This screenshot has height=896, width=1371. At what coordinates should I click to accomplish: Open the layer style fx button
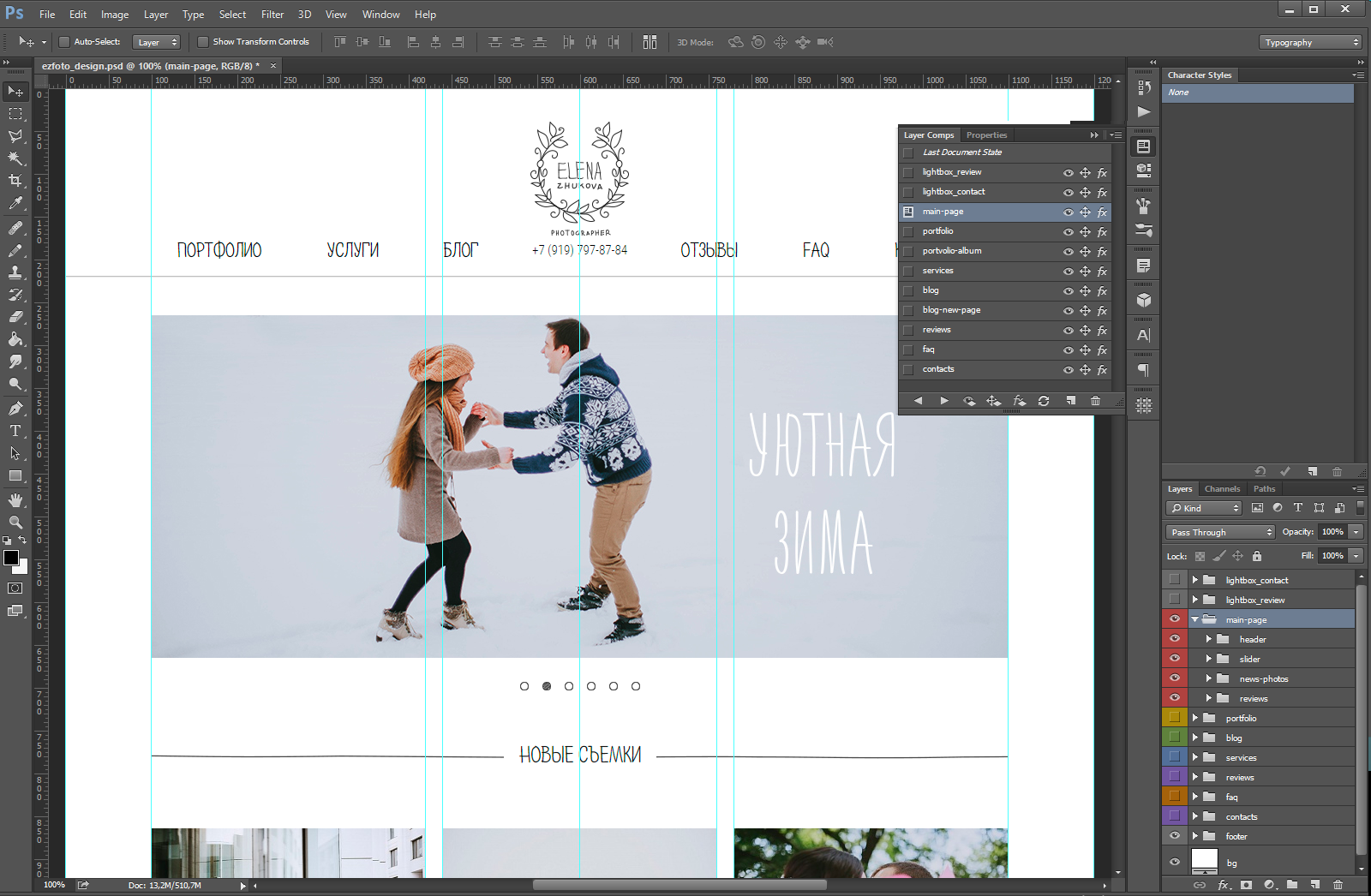(1224, 885)
